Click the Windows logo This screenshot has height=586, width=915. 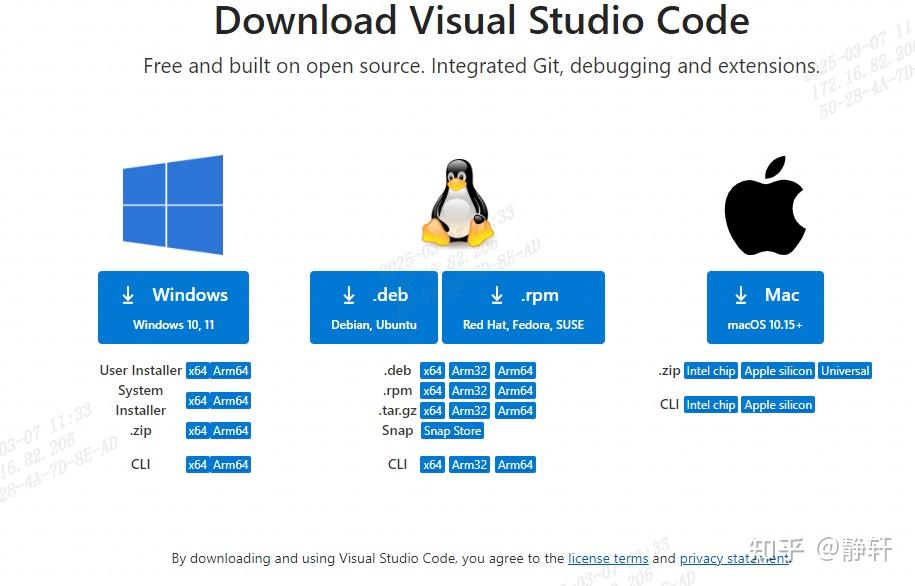173,203
